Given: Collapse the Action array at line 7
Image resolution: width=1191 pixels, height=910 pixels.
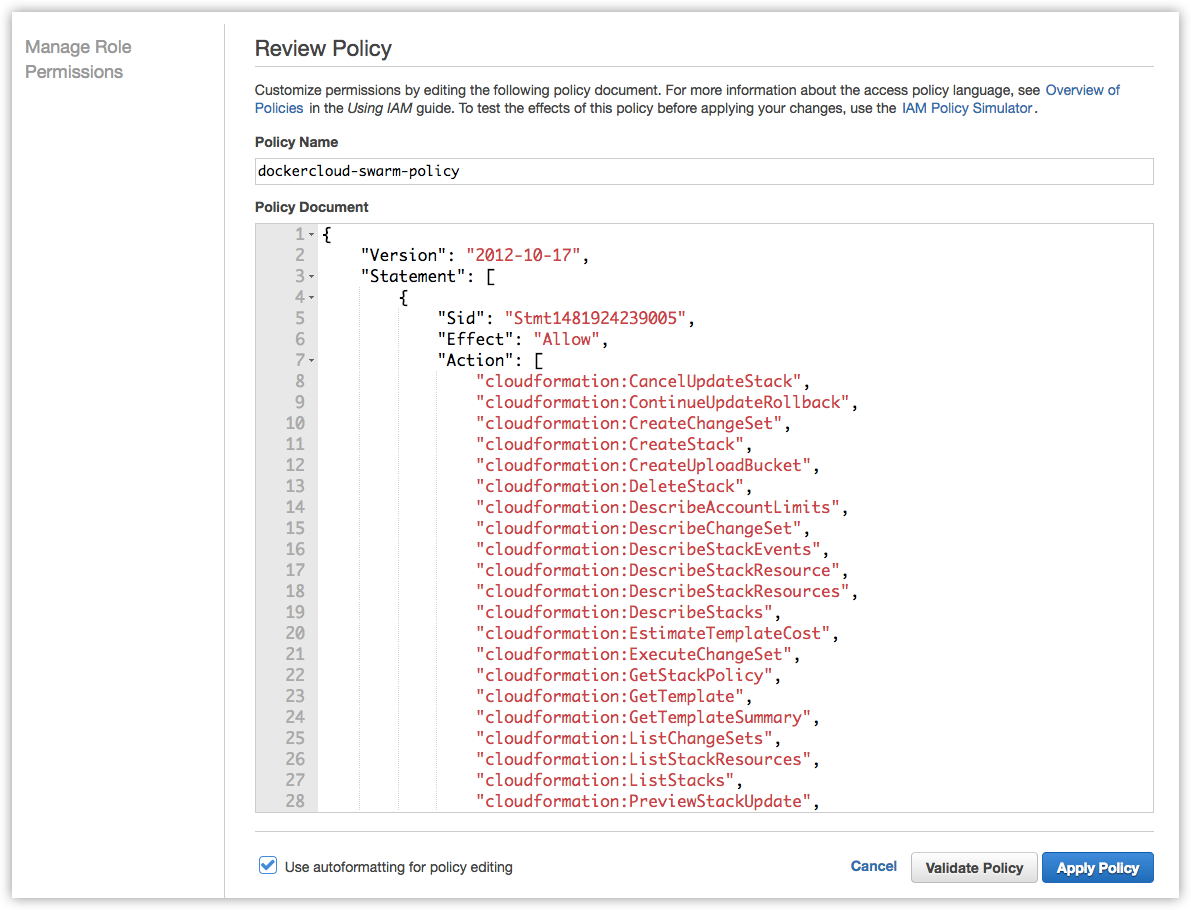Looking at the screenshot, I should point(311,361).
